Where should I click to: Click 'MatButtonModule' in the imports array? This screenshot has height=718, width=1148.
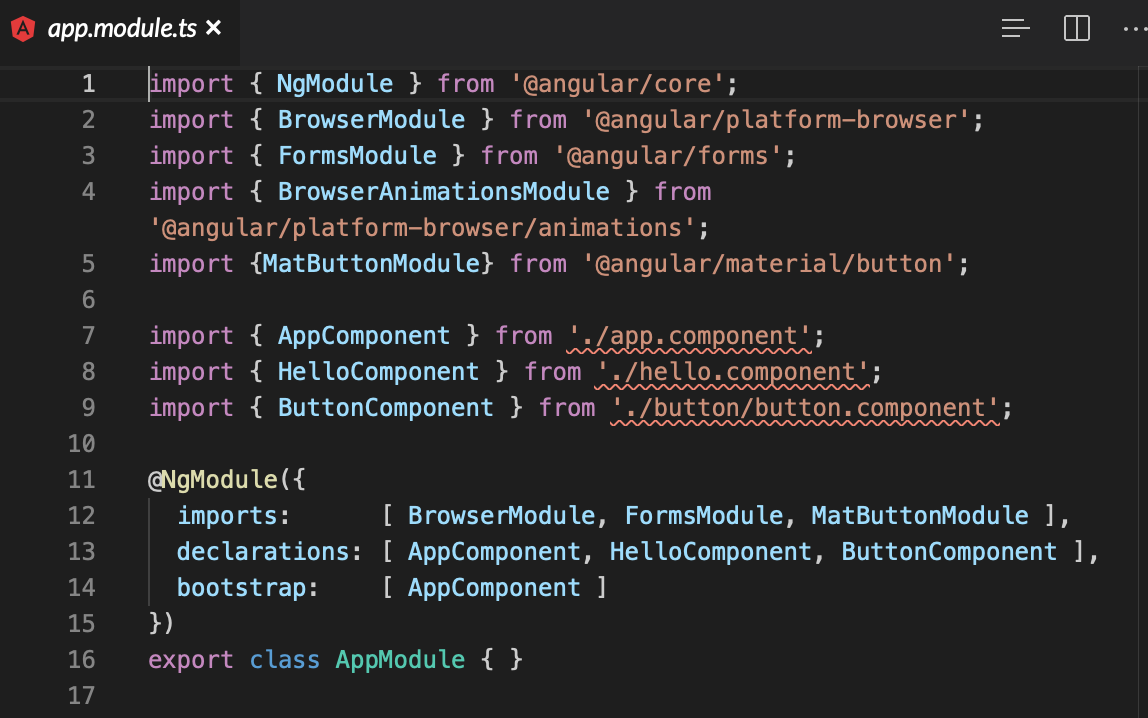tap(920, 516)
